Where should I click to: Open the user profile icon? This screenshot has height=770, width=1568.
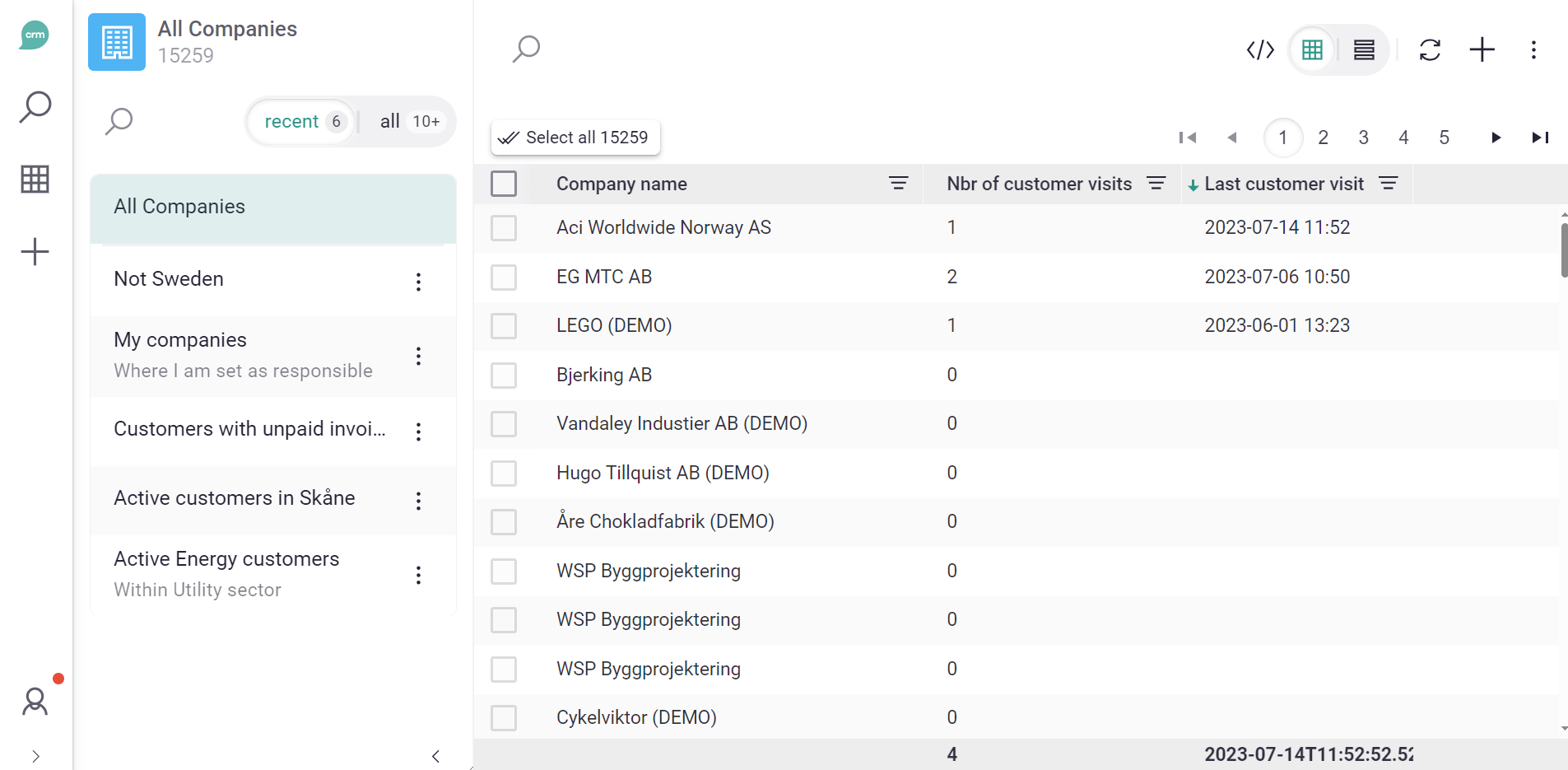tap(35, 702)
